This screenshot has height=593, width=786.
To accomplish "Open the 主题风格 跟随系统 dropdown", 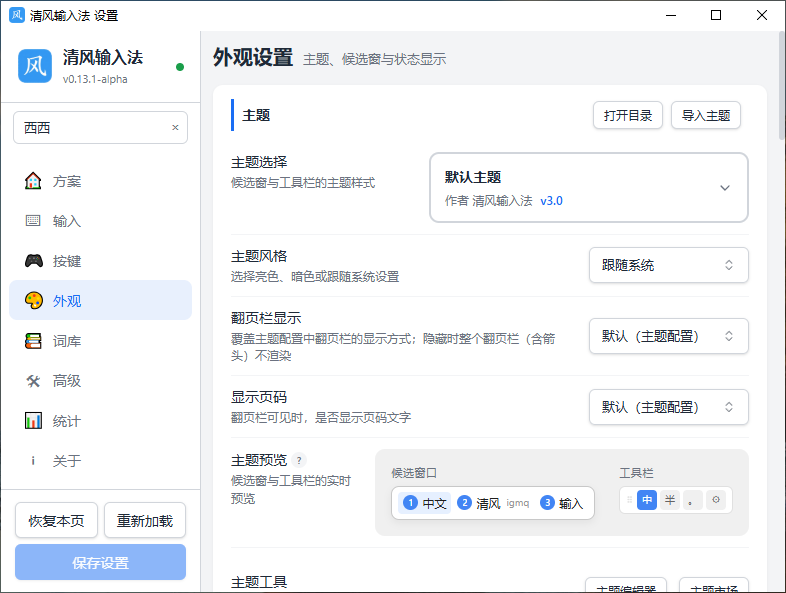I will [x=669, y=265].
